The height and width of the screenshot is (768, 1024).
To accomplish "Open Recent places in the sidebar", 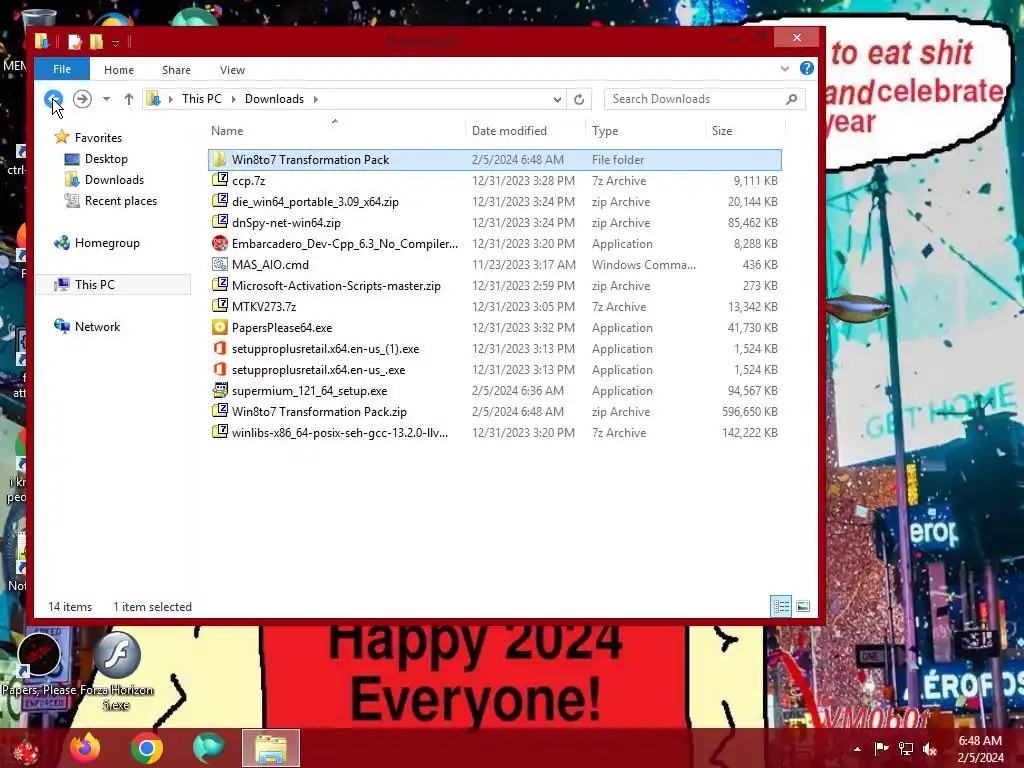I will pos(121,200).
